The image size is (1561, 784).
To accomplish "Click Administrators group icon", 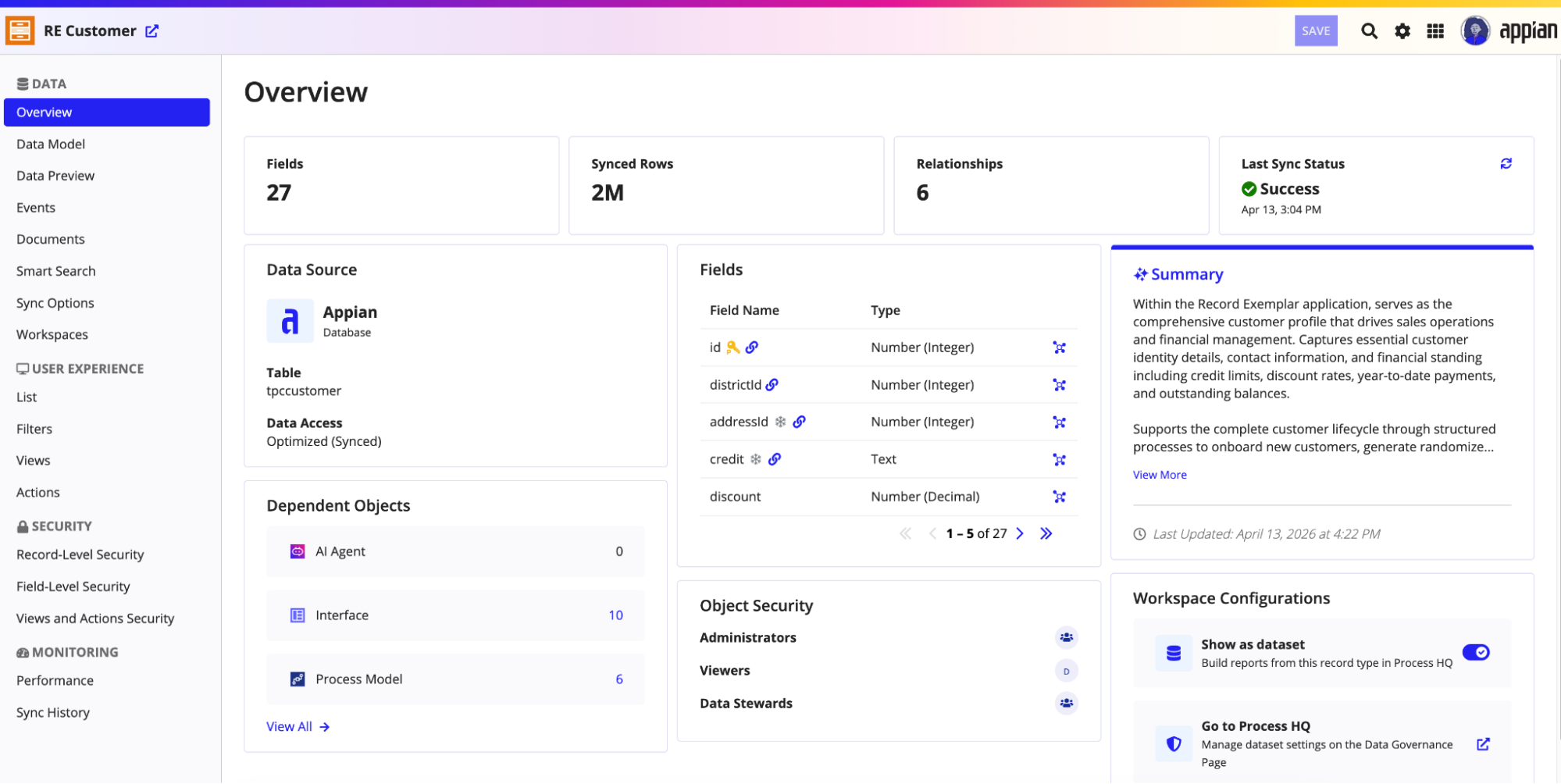I will (1066, 637).
